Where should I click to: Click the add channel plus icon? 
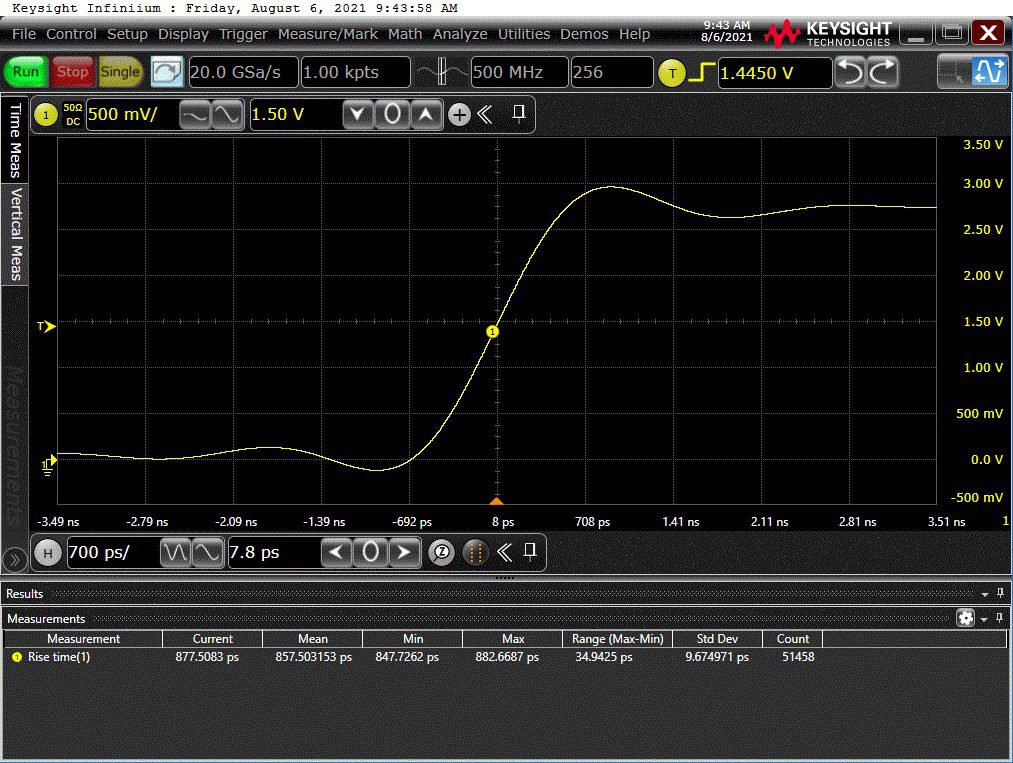[x=459, y=115]
